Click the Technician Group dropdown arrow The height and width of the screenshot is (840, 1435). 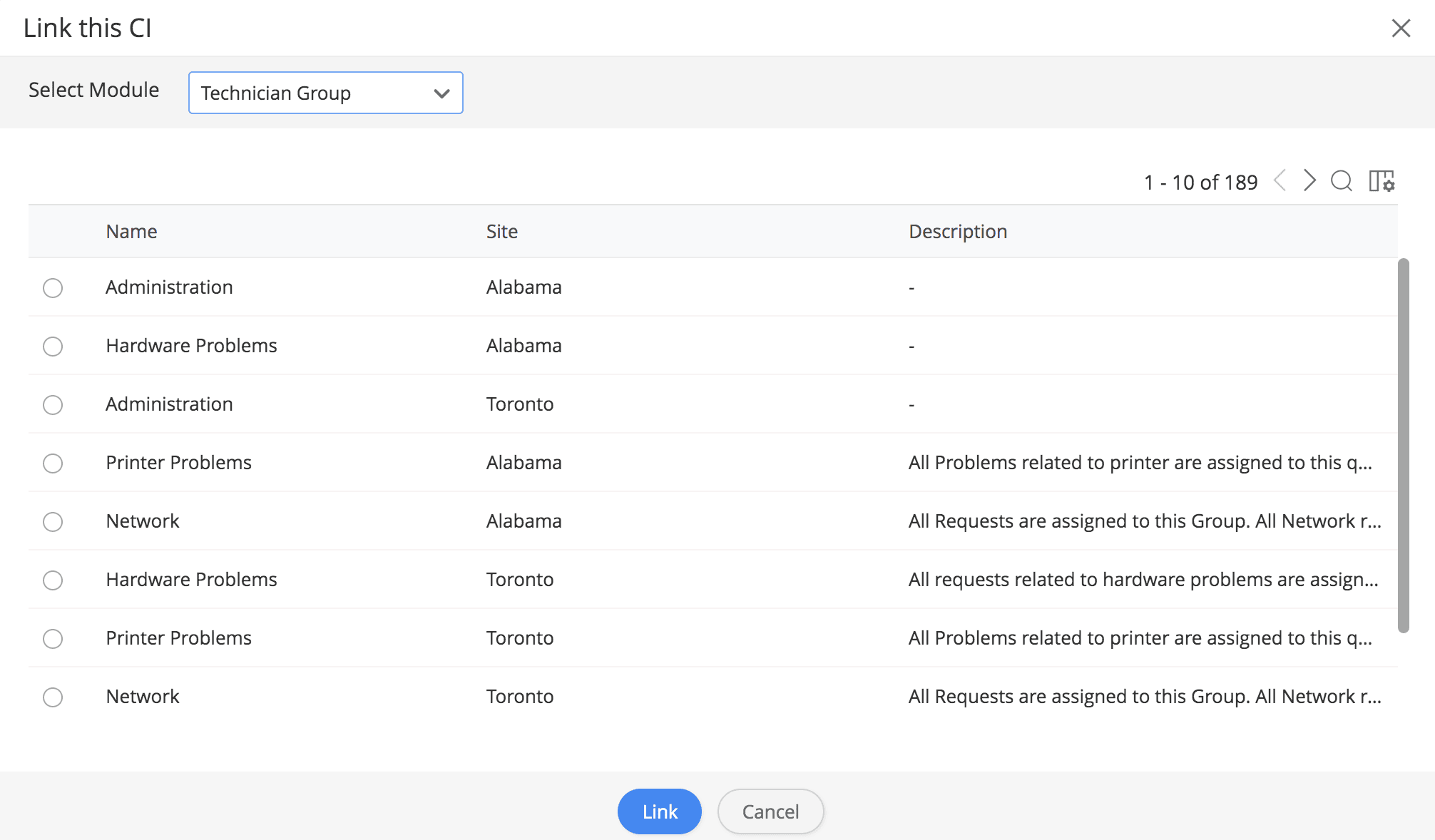[441, 93]
